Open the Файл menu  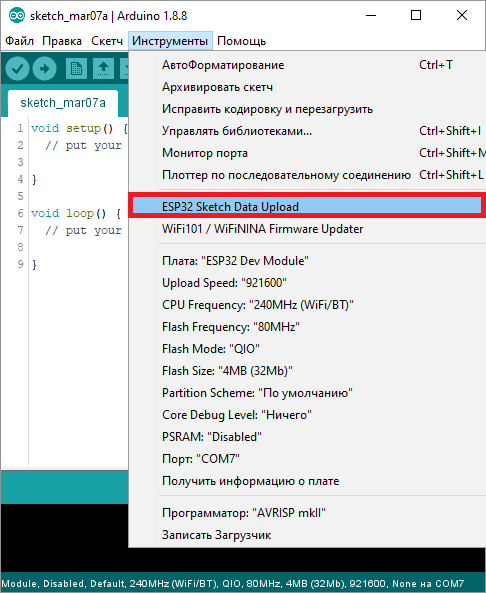pos(19,41)
